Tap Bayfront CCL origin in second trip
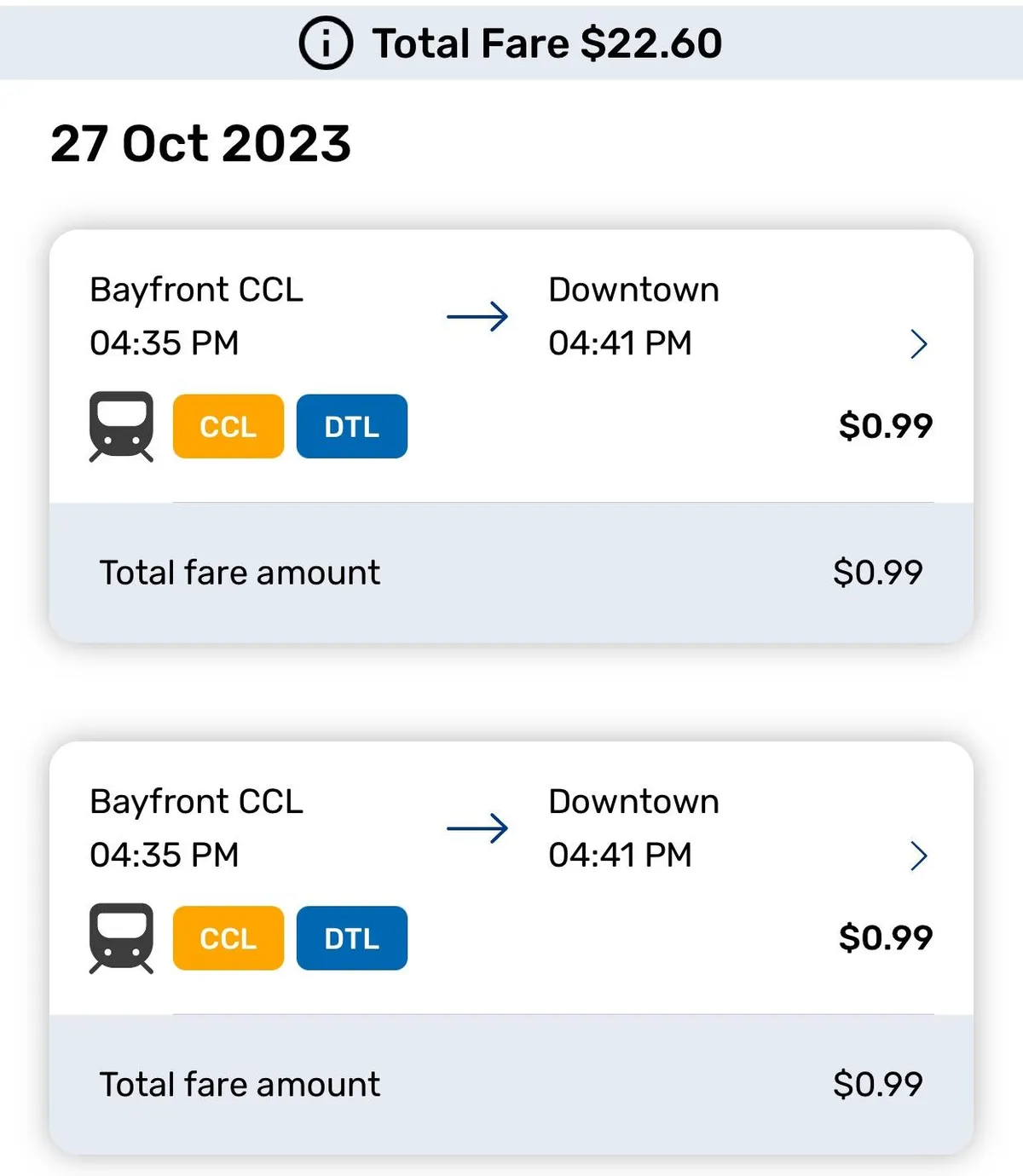Viewport: 1023px width, 1176px height. coord(196,801)
